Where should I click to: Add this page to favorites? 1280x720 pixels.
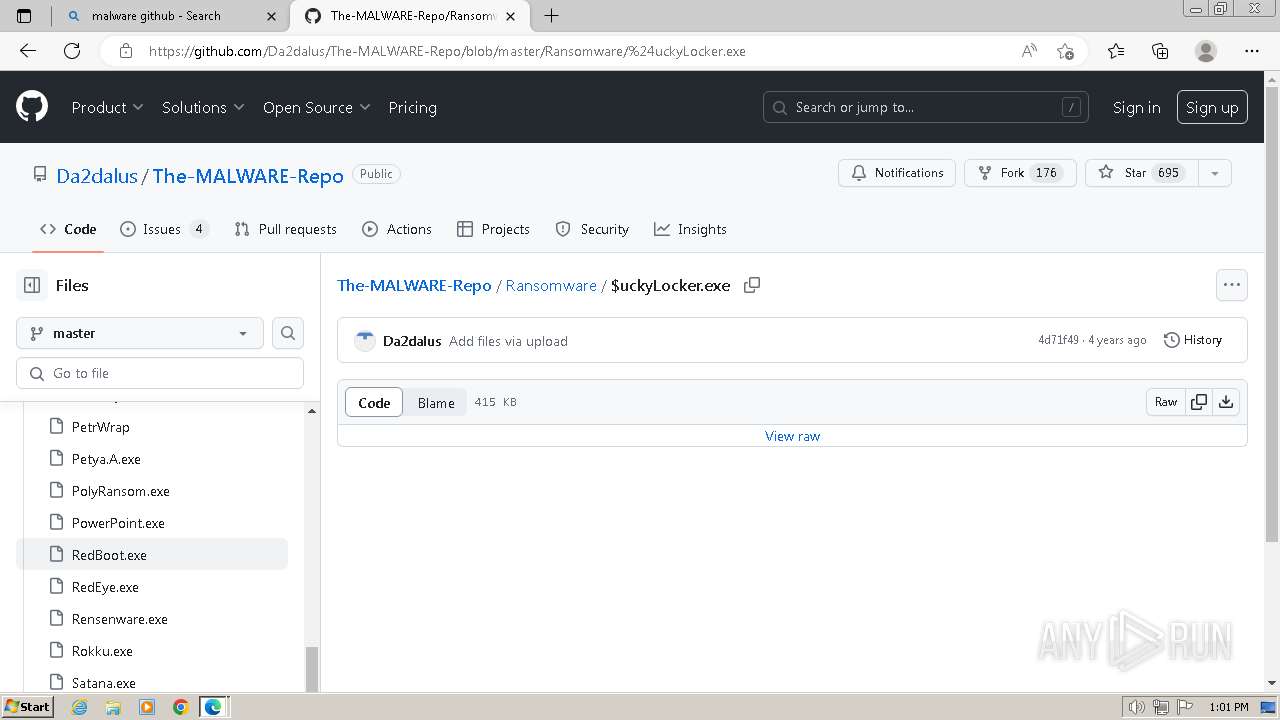click(1065, 51)
